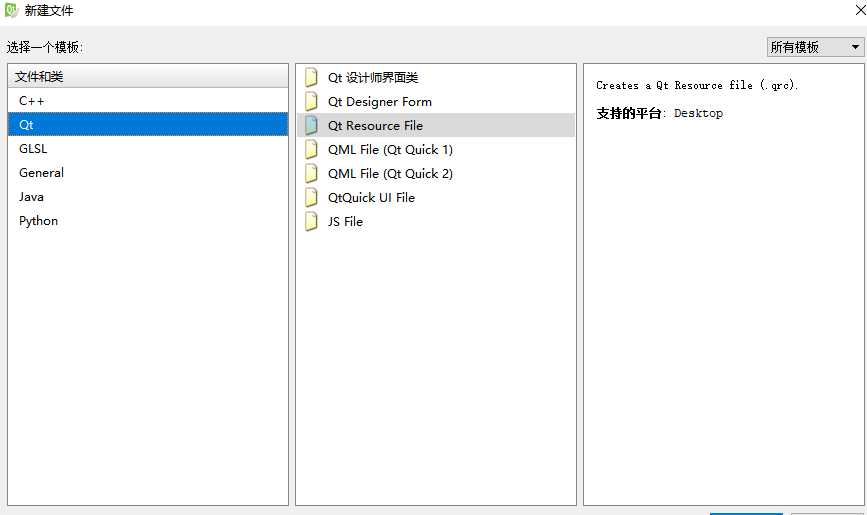Click the 文件和类 header

coord(148,76)
